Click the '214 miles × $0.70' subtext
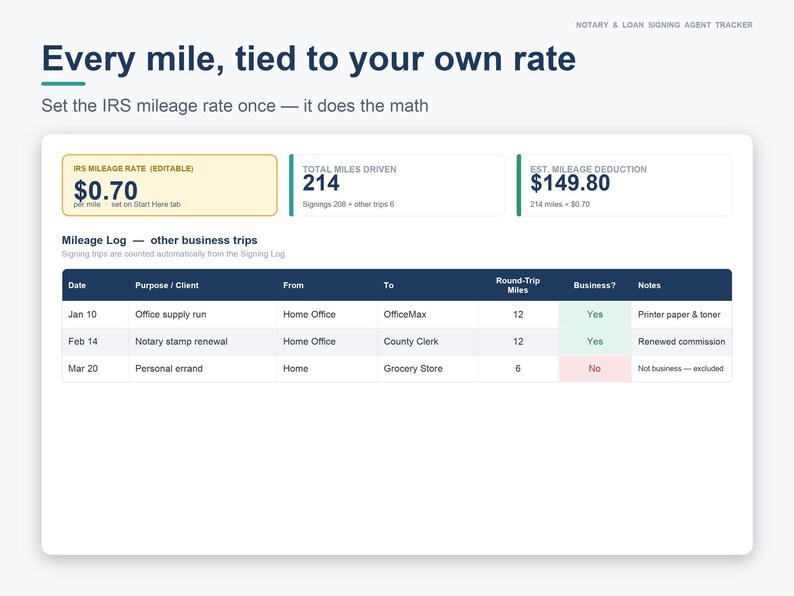Screen dimensions: 794x596 point(560,205)
